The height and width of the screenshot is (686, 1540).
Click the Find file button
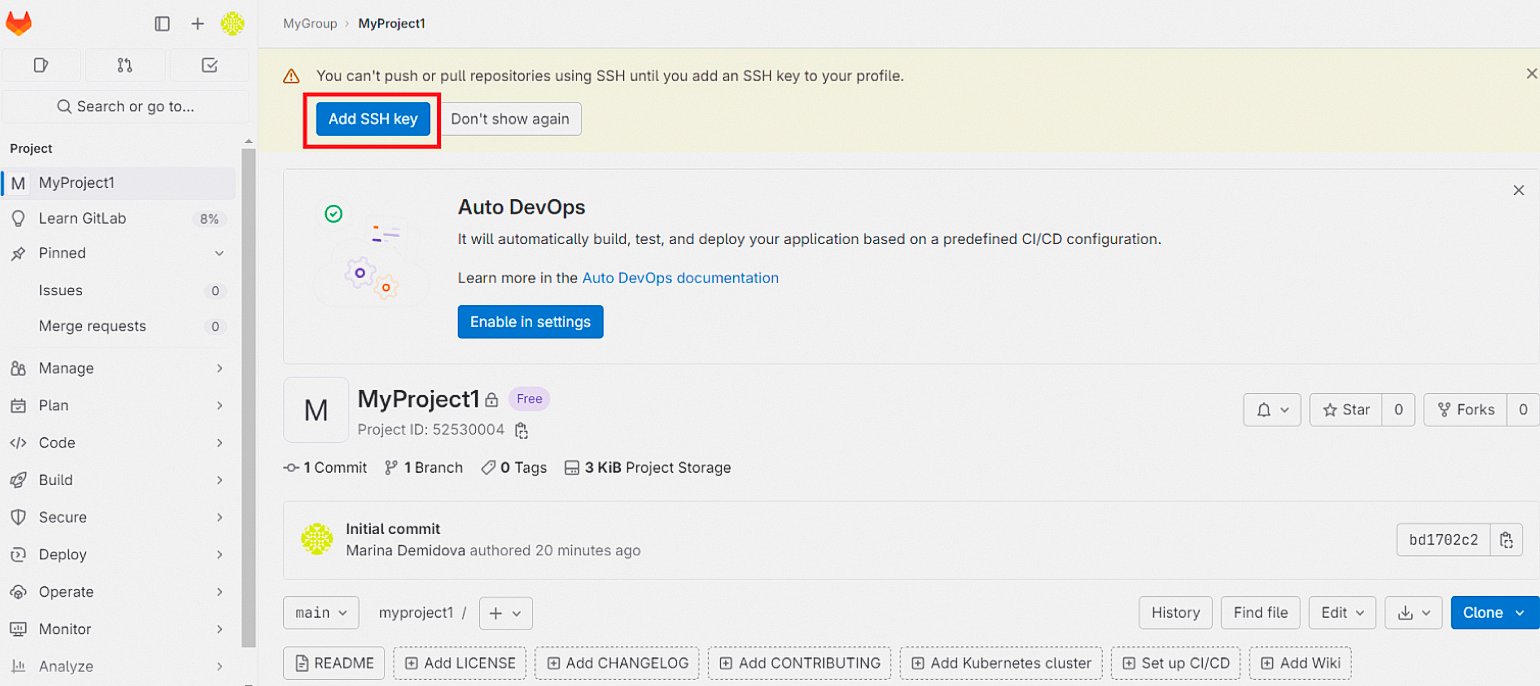tap(1261, 613)
